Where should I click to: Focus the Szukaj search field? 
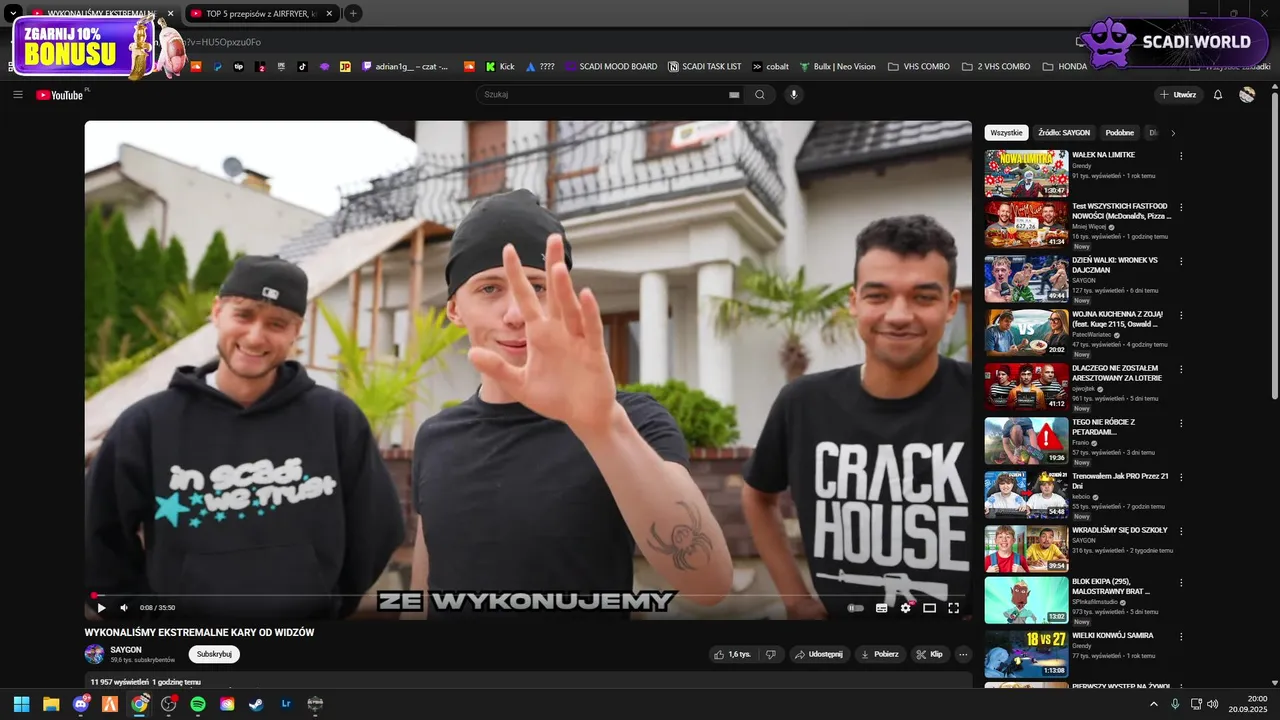pyautogui.click(x=600, y=95)
